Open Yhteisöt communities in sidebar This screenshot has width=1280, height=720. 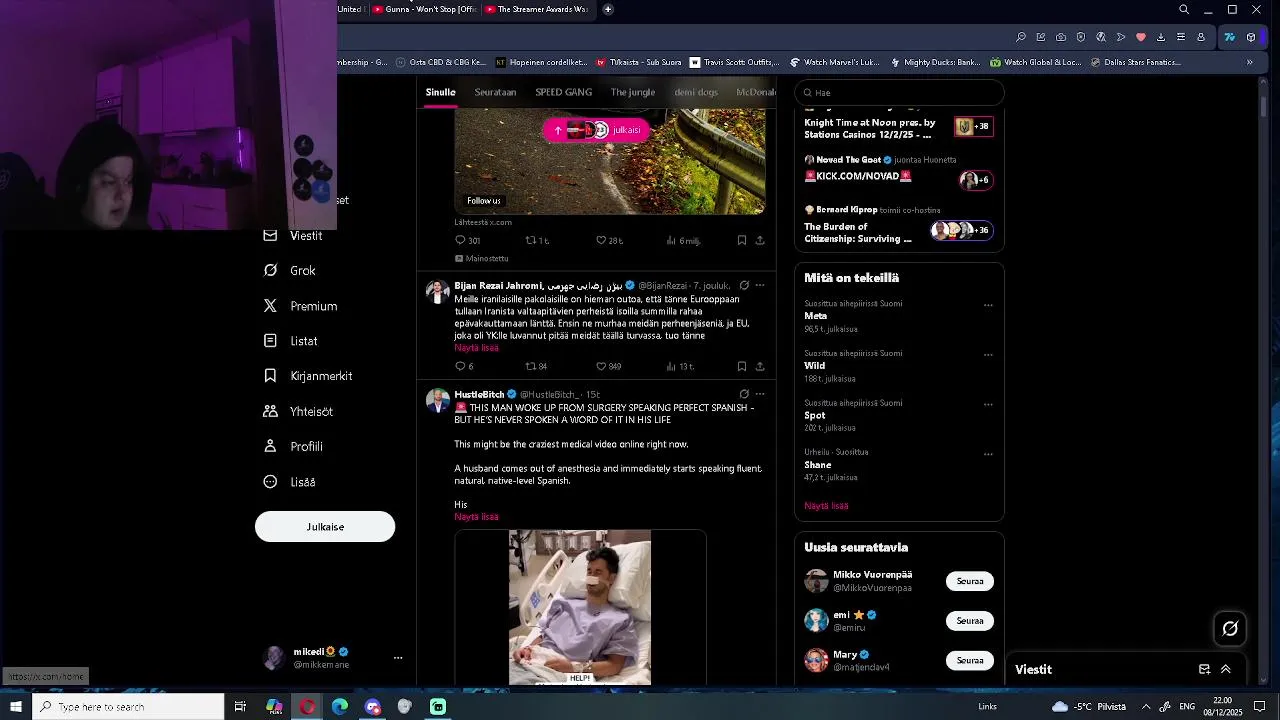298,411
